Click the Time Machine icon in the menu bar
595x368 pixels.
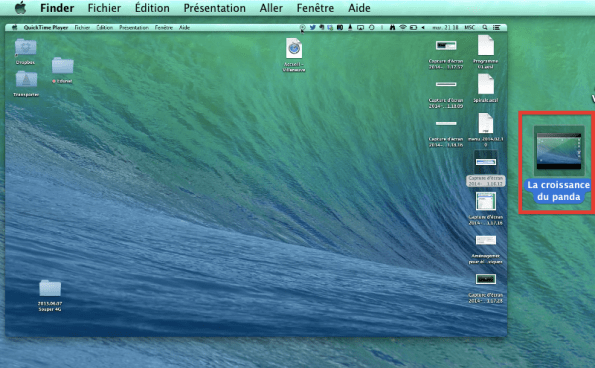tap(371, 27)
